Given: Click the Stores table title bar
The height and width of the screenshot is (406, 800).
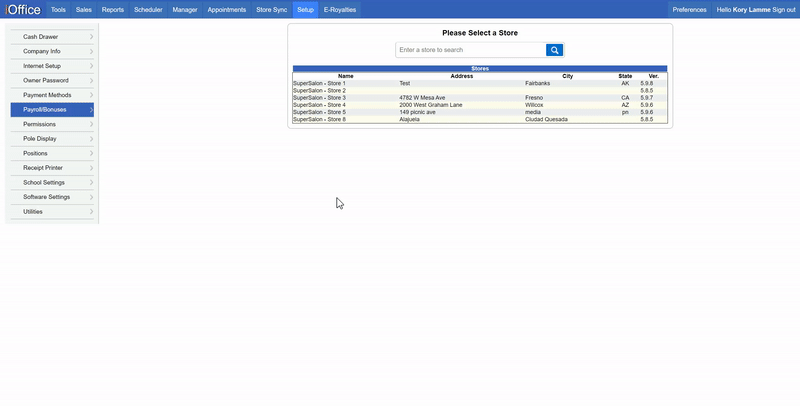Looking at the screenshot, I should [480, 68].
